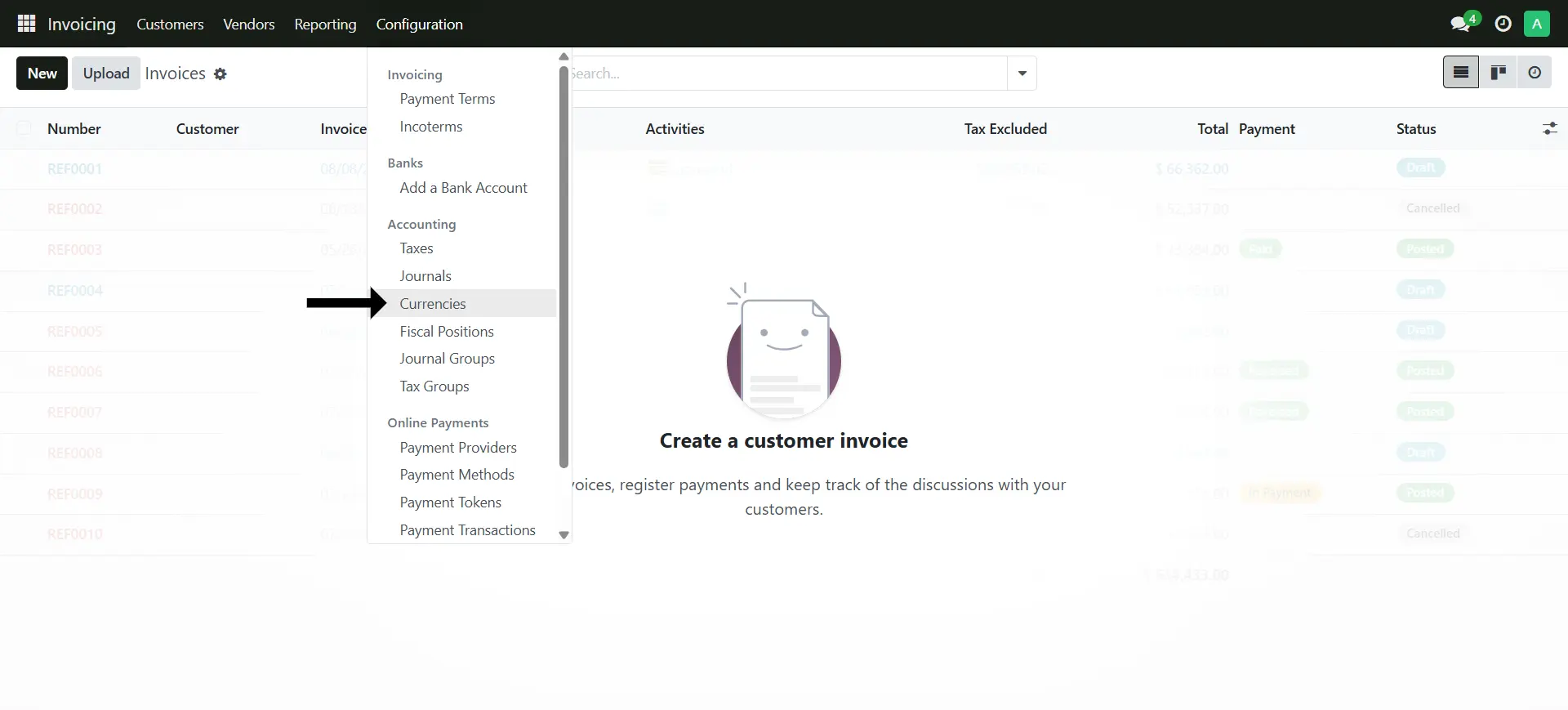Open the Reporting menu
Image resolution: width=1568 pixels, height=710 pixels.
pos(325,25)
